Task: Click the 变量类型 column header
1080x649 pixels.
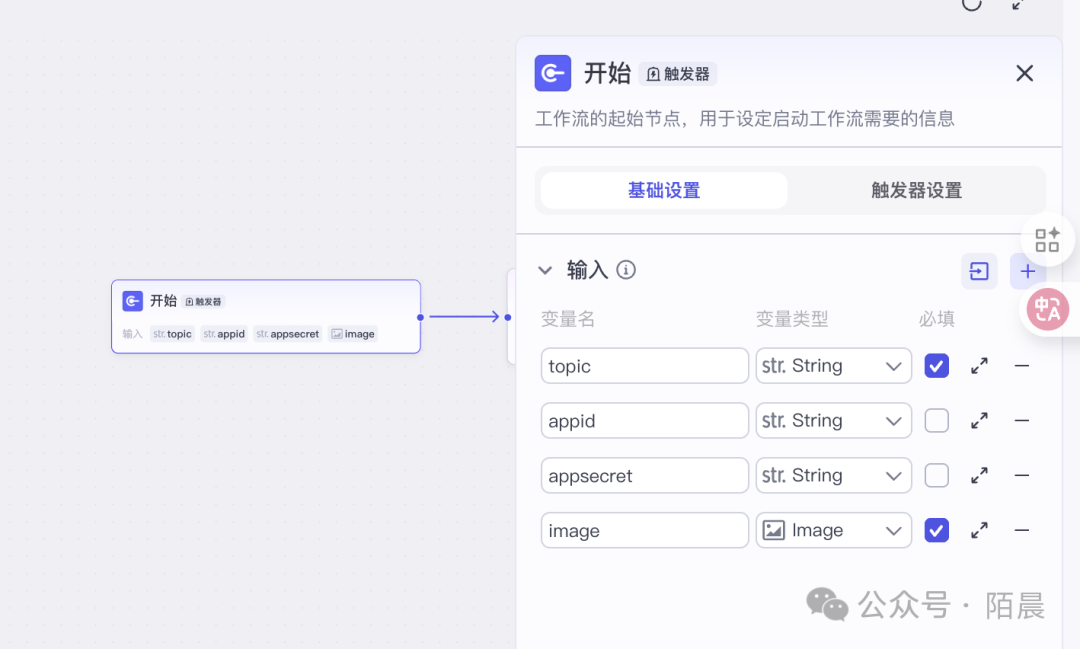Action: pos(791,319)
